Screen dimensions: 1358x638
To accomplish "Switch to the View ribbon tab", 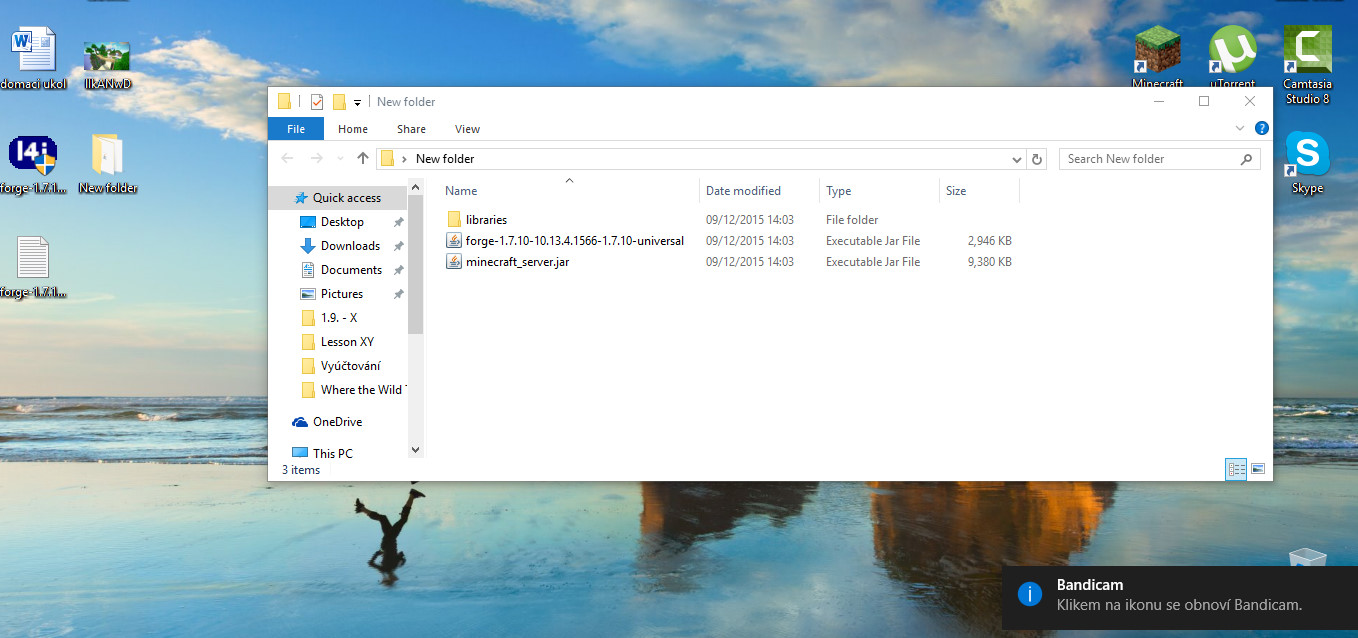I will pyautogui.click(x=467, y=129).
